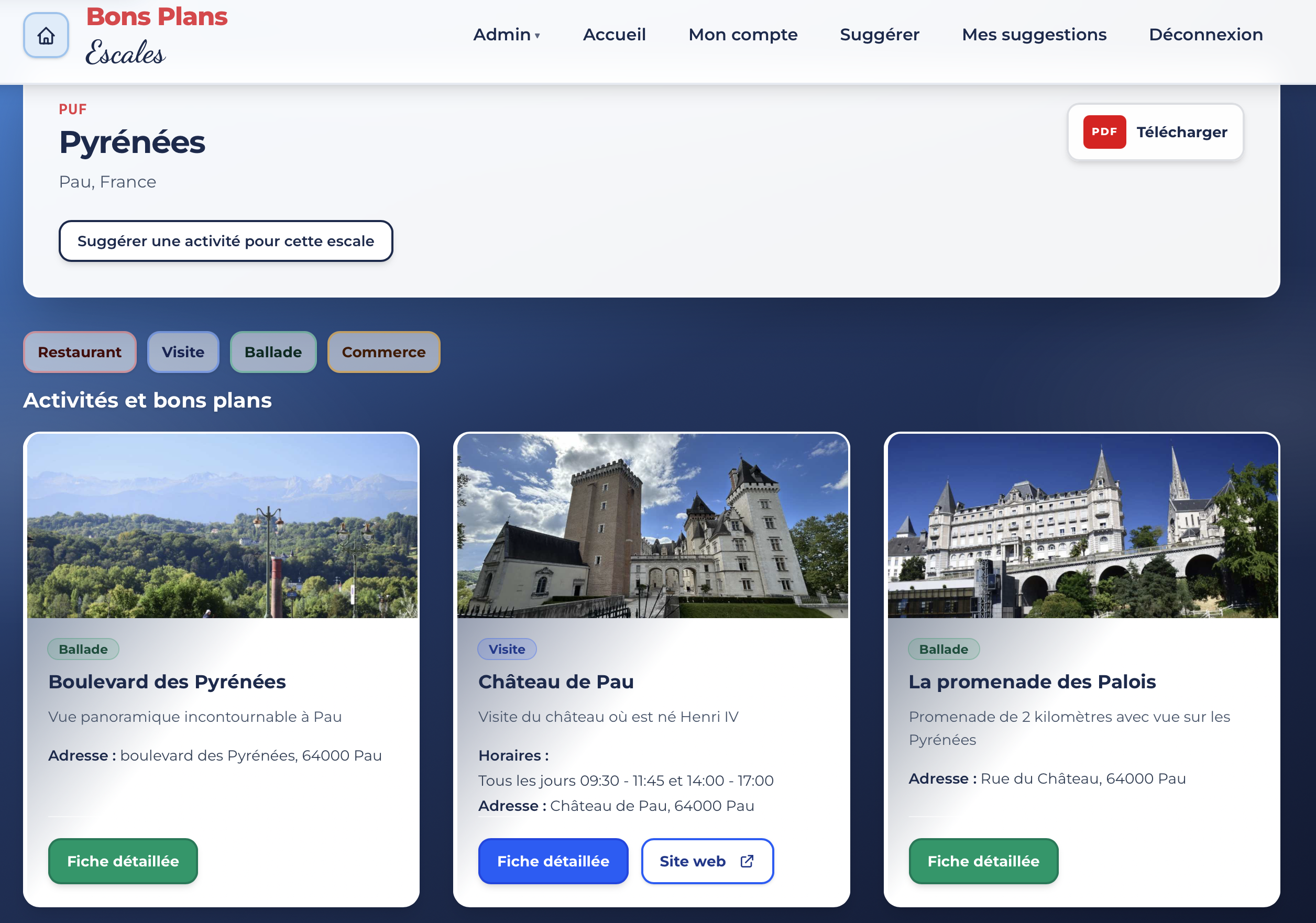Click the Ballade tag on La promenade des Palois
The image size is (1316, 923).
(x=944, y=649)
